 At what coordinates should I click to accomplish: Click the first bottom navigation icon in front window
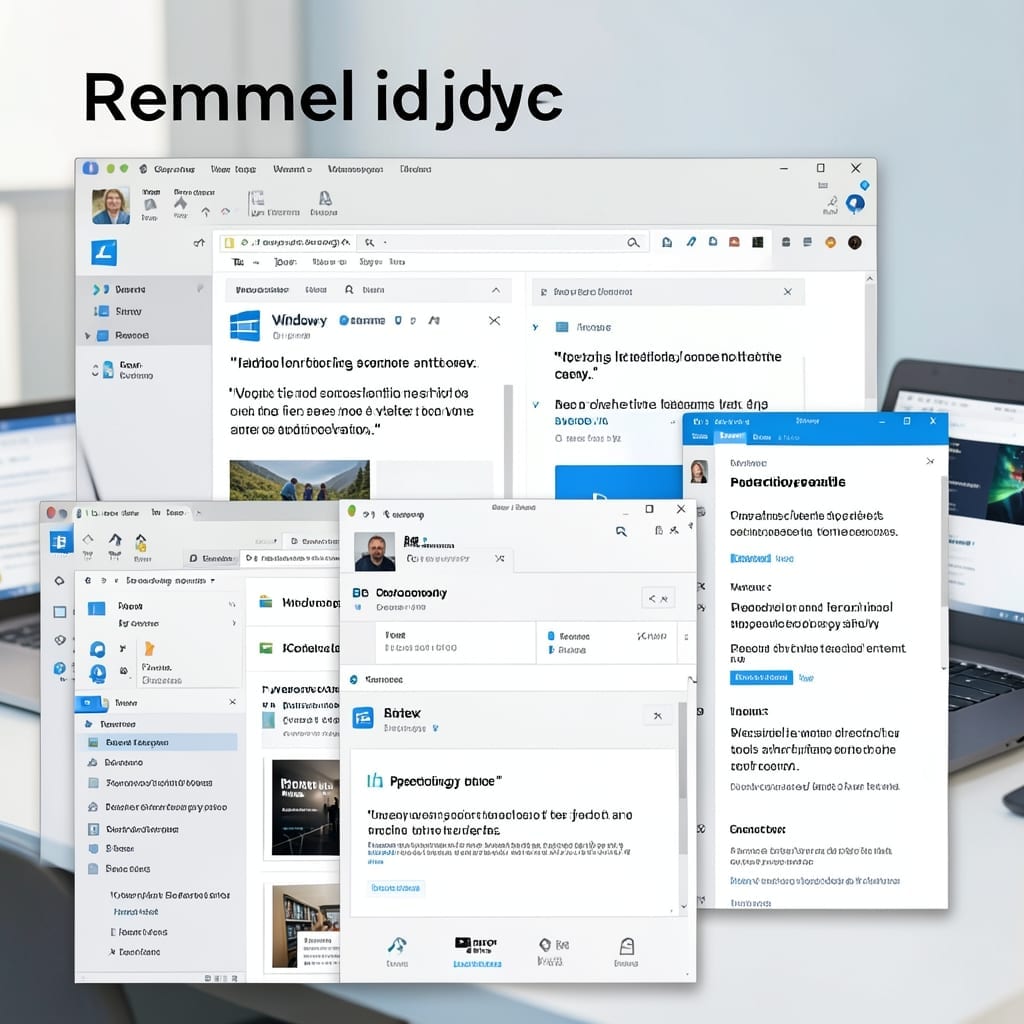[x=397, y=946]
